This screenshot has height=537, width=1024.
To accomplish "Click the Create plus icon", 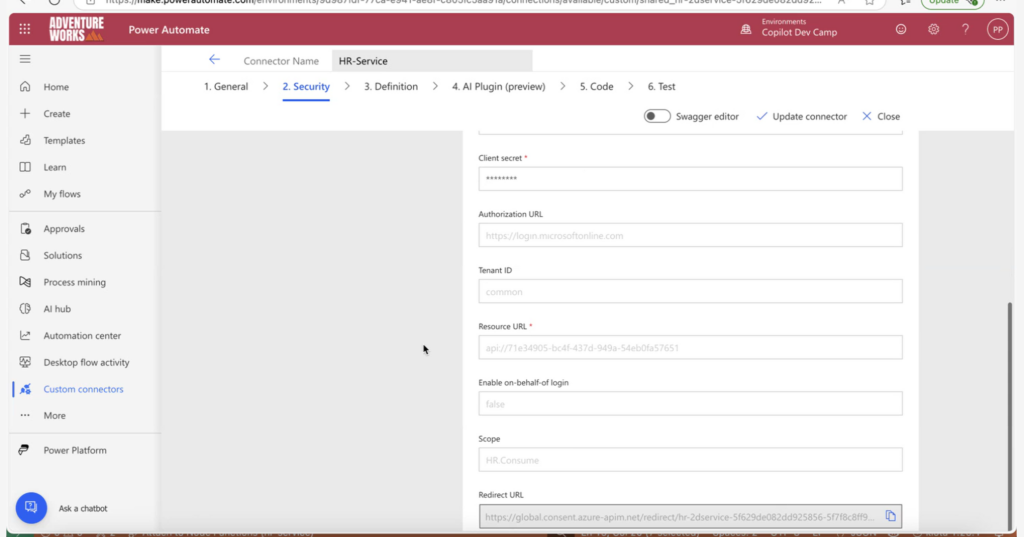I will pyautogui.click(x=25, y=113).
